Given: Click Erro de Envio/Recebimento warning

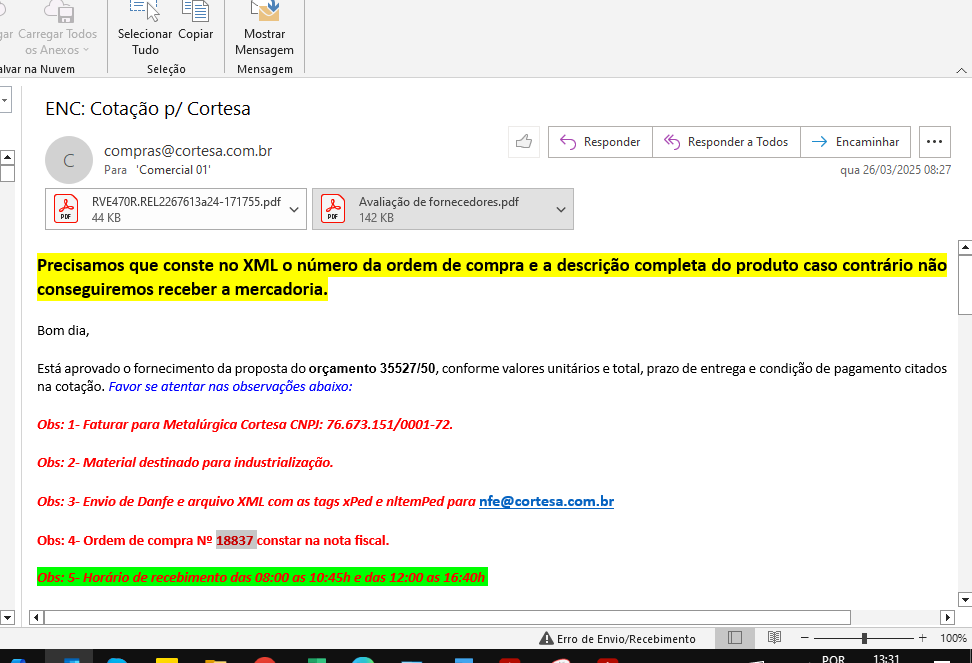Looking at the screenshot, I should pos(617,638).
